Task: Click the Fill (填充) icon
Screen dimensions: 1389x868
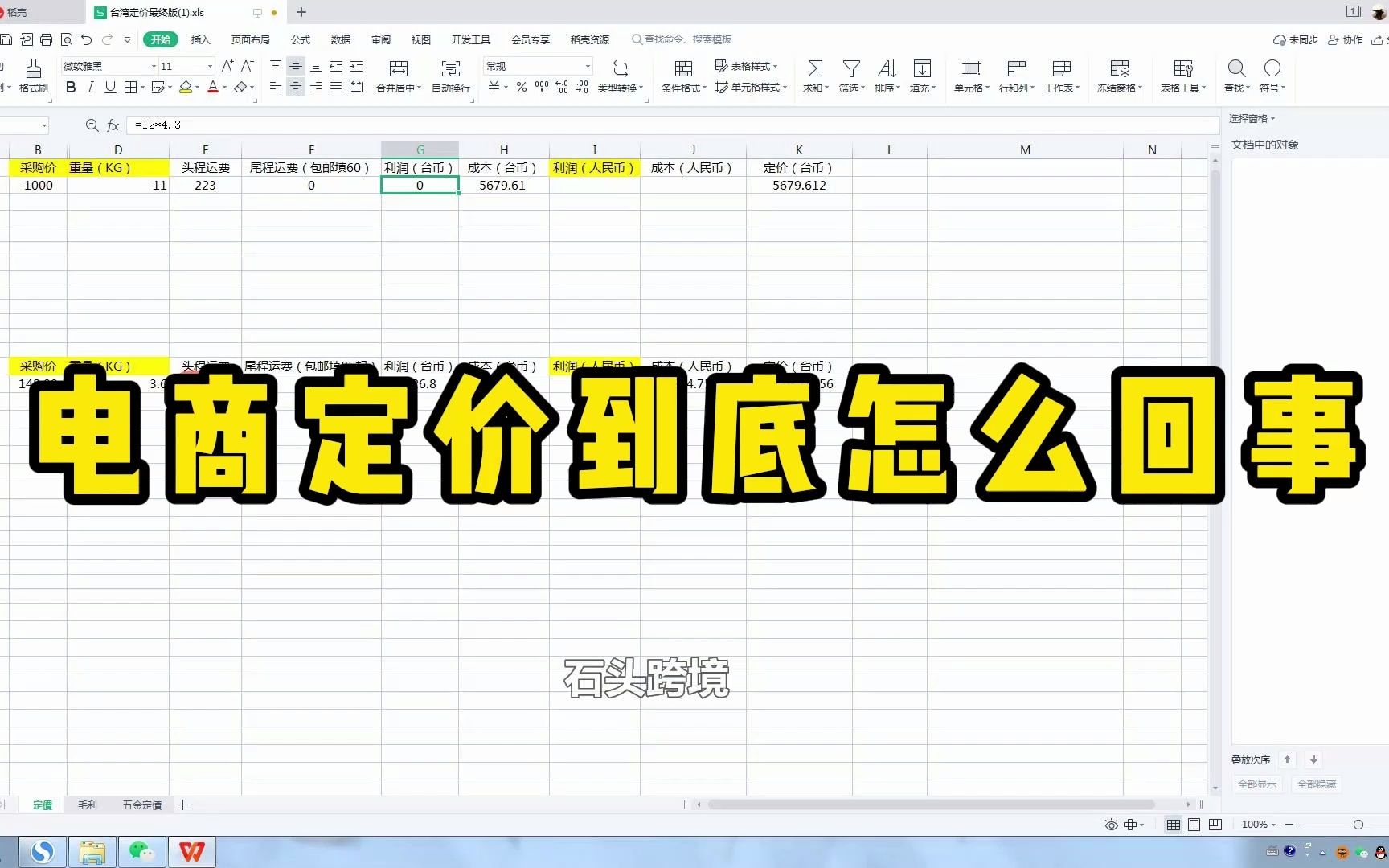Action: coord(922,68)
